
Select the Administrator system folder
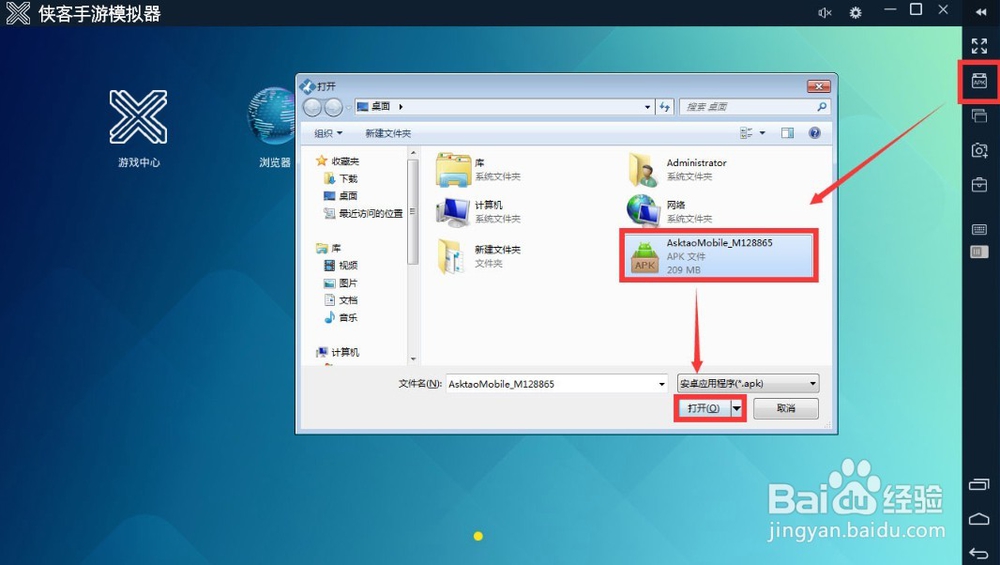click(678, 170)
